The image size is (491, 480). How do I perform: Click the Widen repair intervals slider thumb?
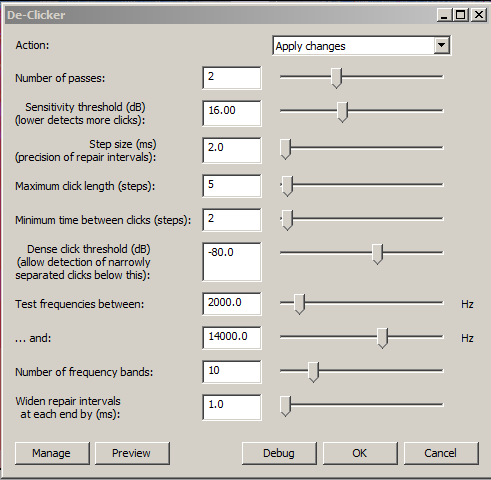click(x=285, y=406)
